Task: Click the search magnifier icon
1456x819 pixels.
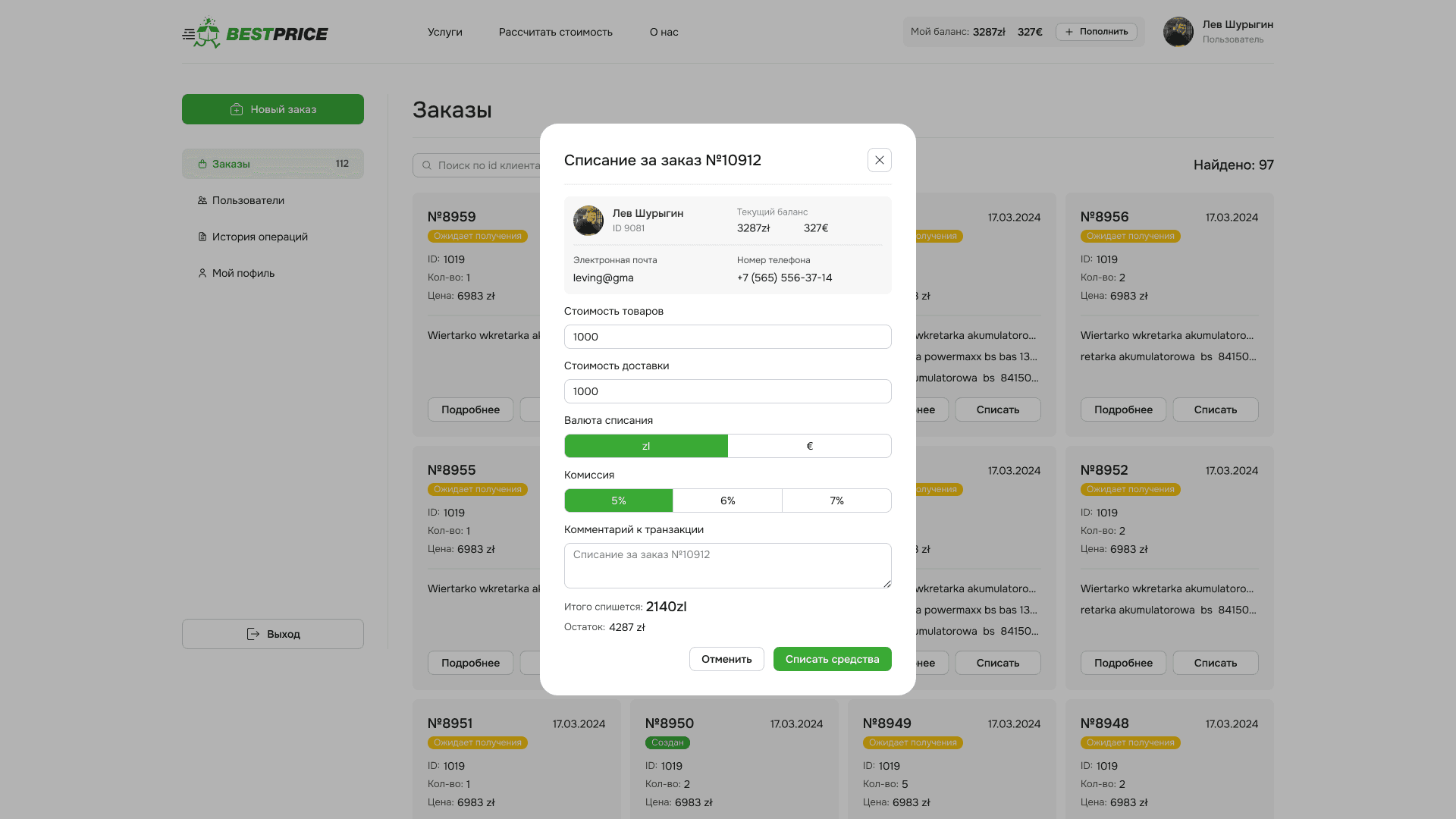Action: [427, 165]
